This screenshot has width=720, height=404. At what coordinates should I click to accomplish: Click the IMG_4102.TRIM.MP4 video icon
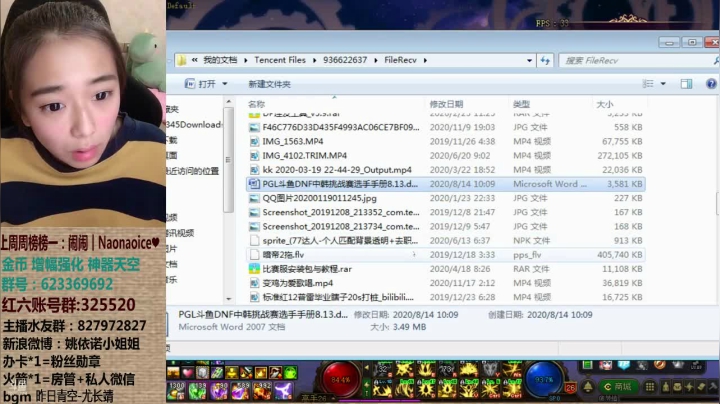coord(254,156)
